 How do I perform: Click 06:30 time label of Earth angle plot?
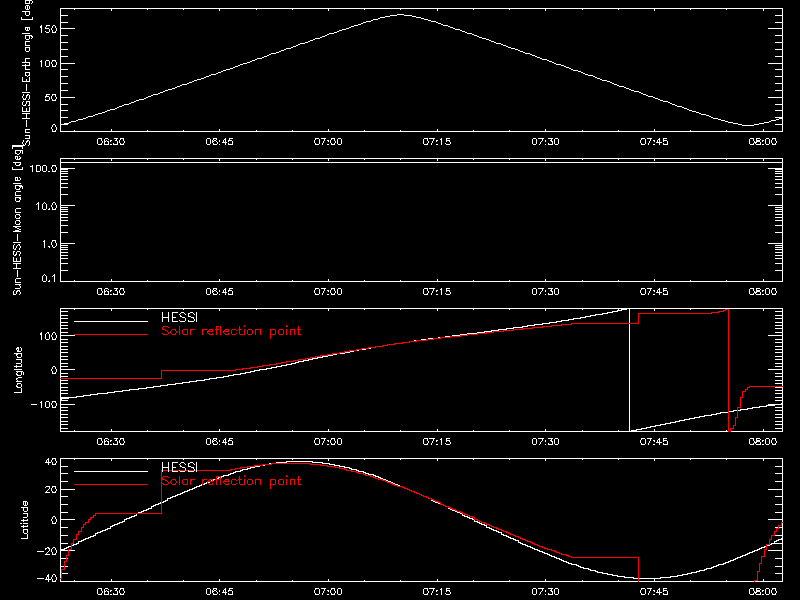point(111,141)
